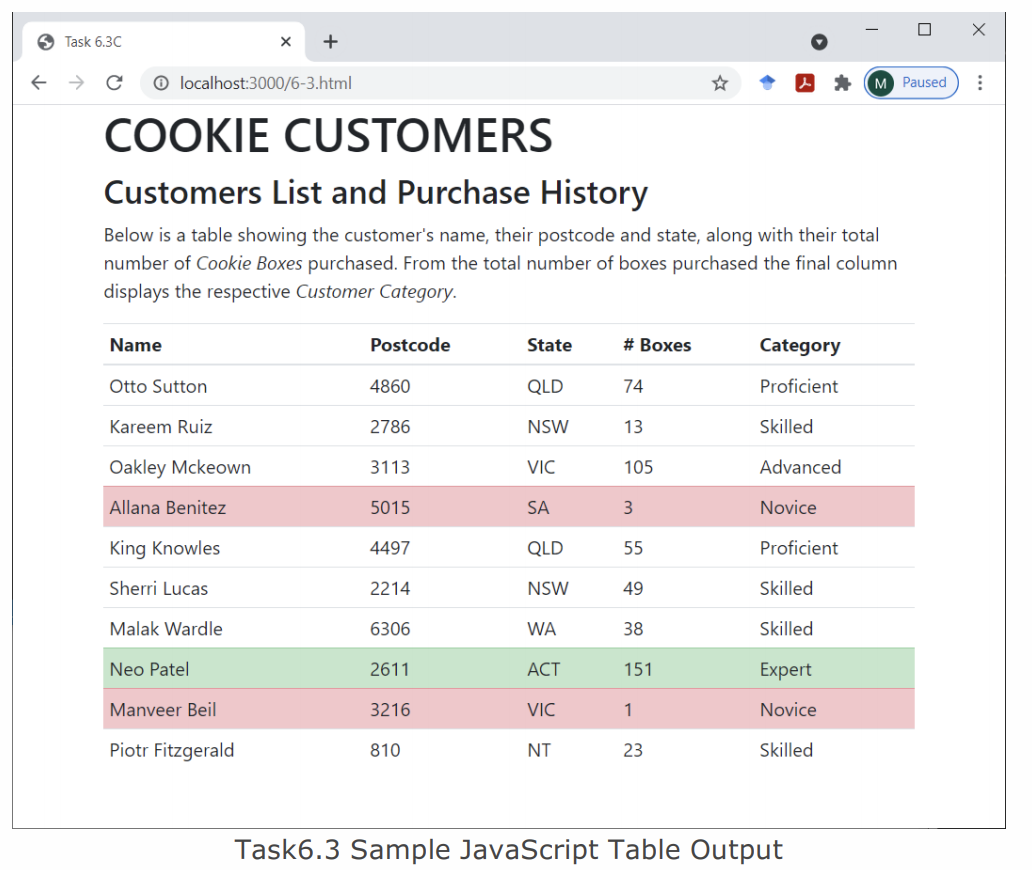Click the globe favicon on the tab
This screenshot has width=1032, height=870.
click(x=44, y=41)
